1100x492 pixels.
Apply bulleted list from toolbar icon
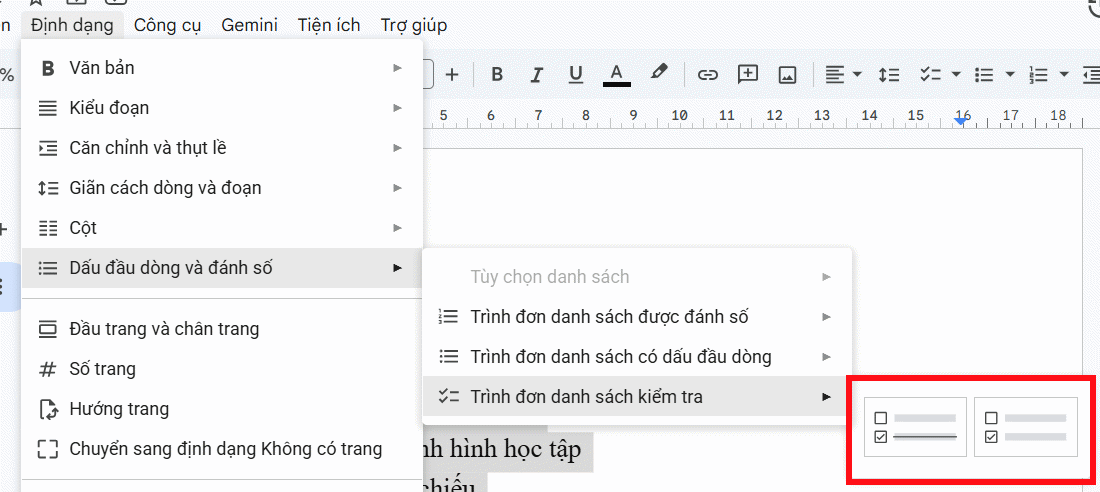[x=985, y=74]
